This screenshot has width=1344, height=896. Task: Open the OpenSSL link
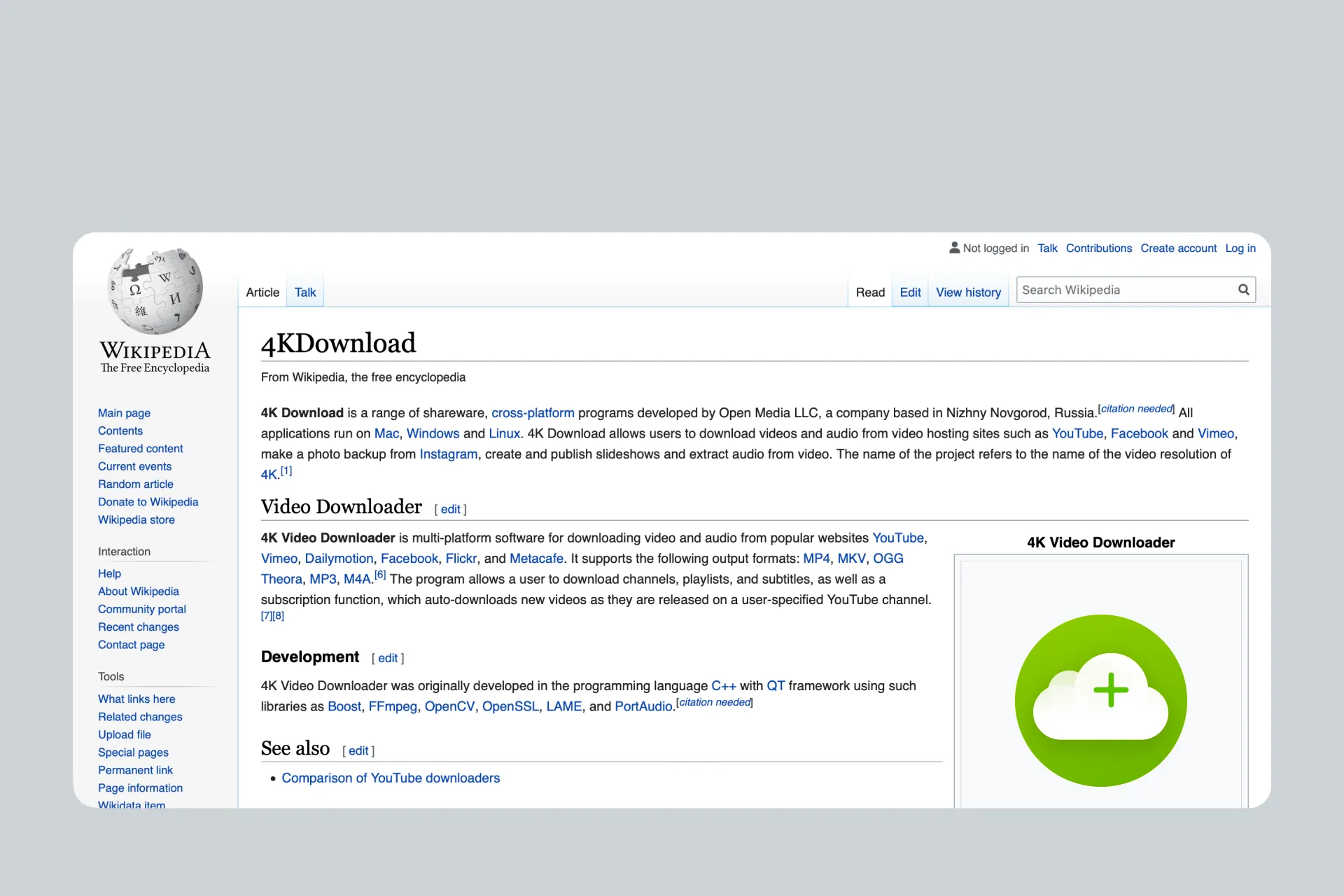[x=510, y=707]
